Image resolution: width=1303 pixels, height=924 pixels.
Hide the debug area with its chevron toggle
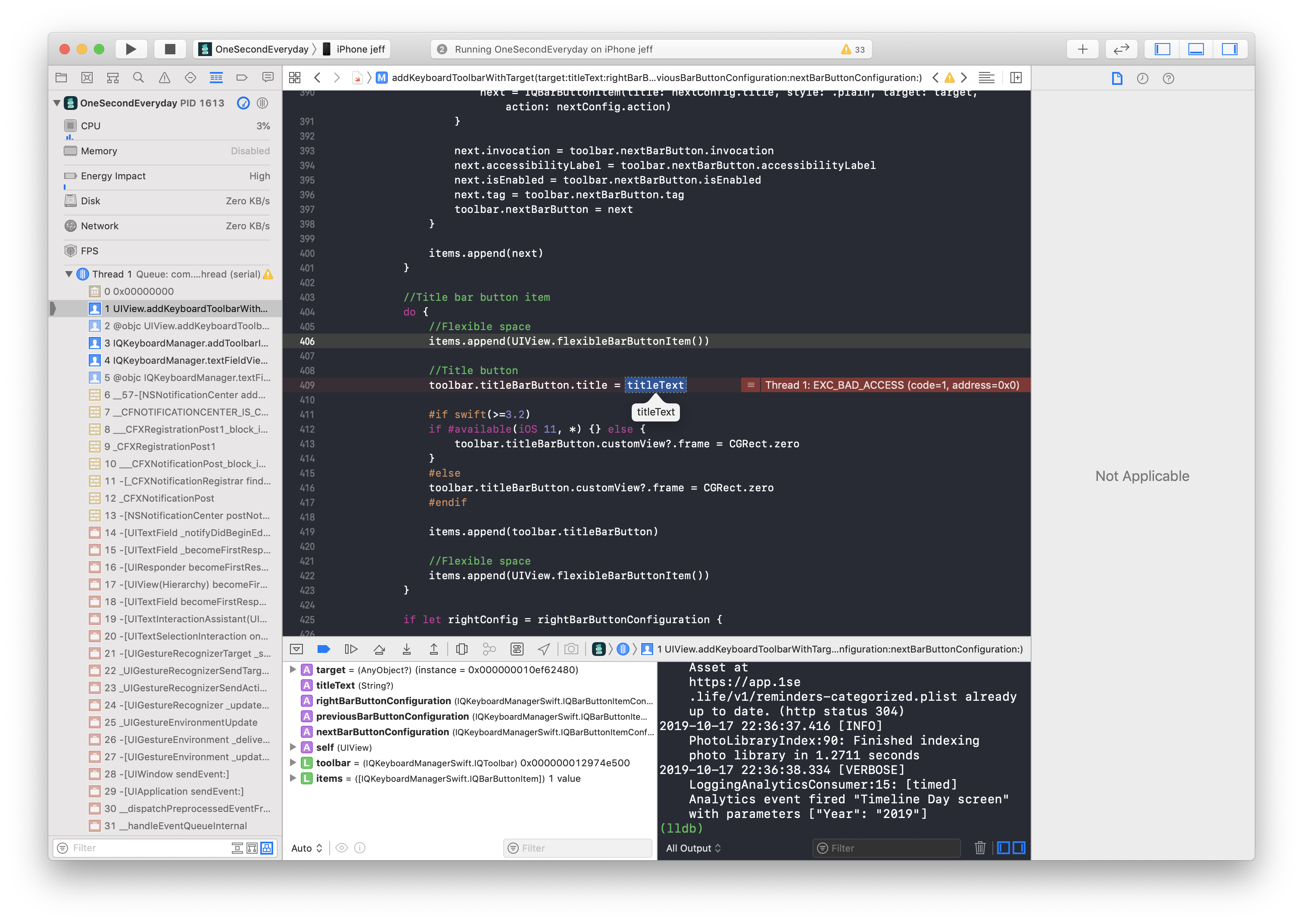coord(296,649)
